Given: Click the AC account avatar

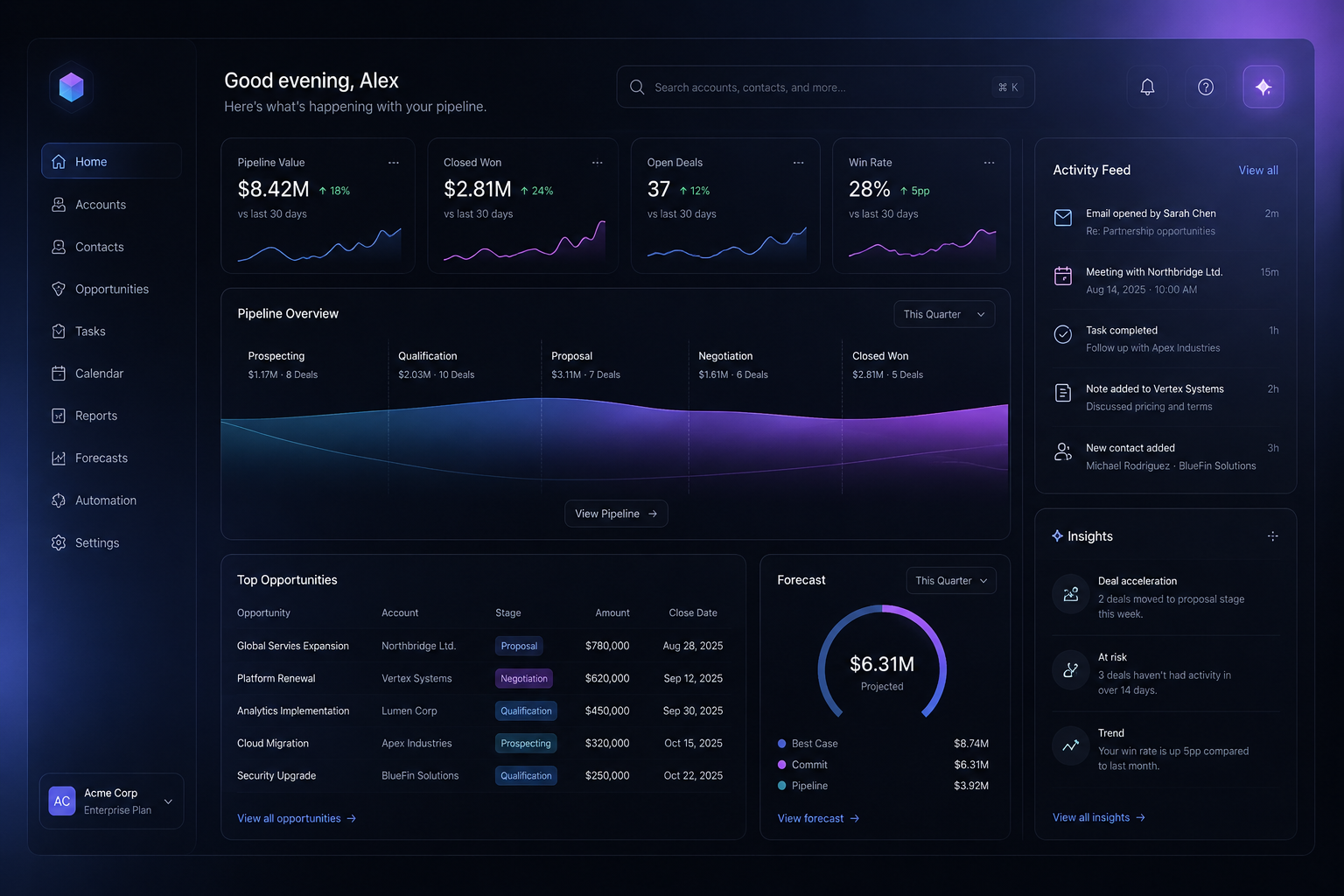Looking at the screenshot, I should [x=62, y=801].
